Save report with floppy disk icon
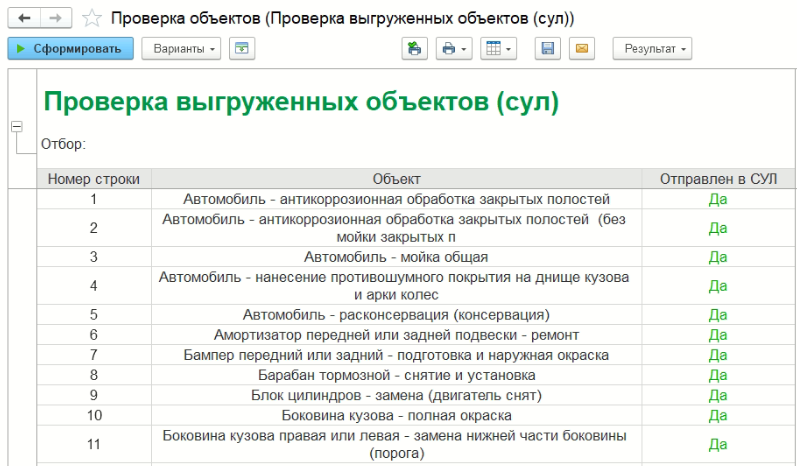Screen dimensions: 797x466 547,48
